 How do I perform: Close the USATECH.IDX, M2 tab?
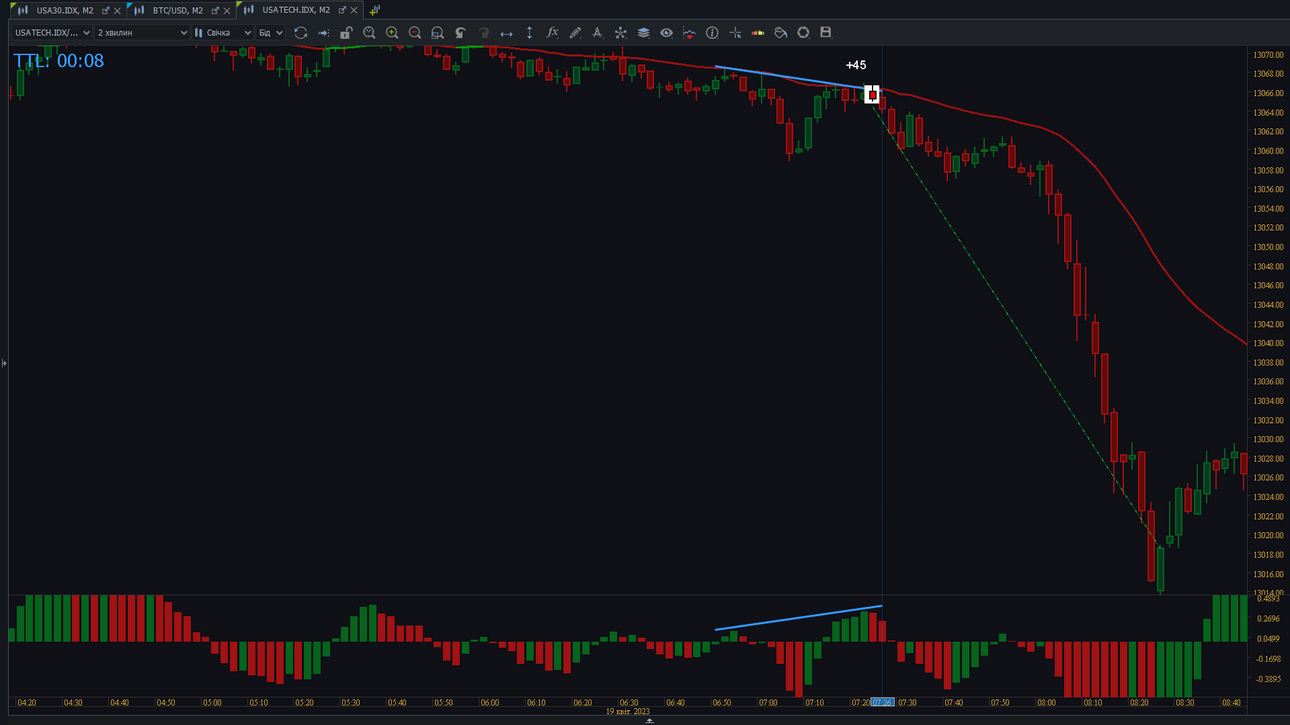pyautogui.click(x=354, y=11)
